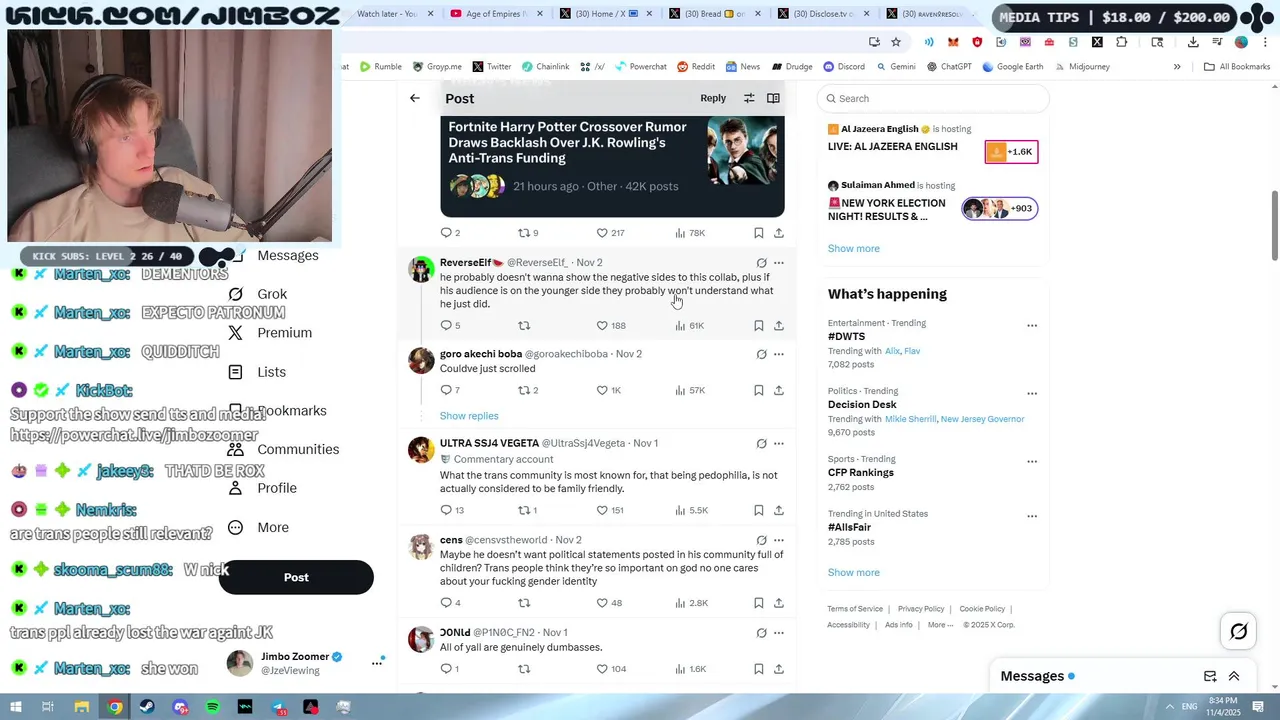
Task: Open Profile in the sidebar
Action: tap(262, 488)
